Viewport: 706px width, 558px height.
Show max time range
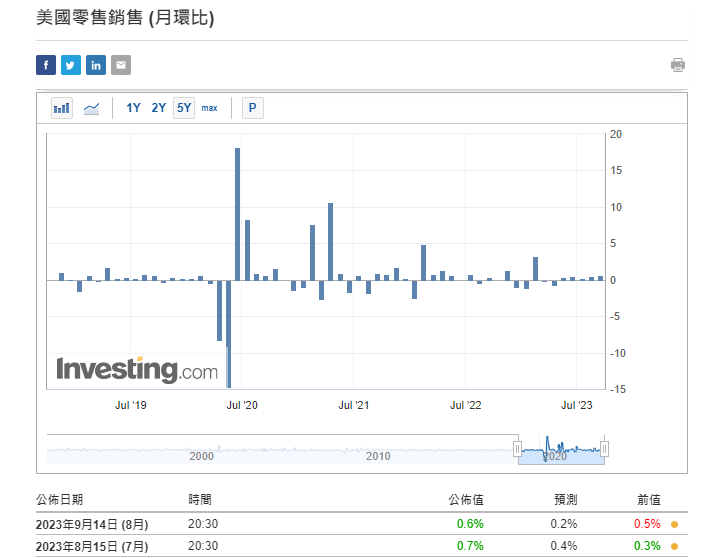pyautogui.click(x=209, y=108)
